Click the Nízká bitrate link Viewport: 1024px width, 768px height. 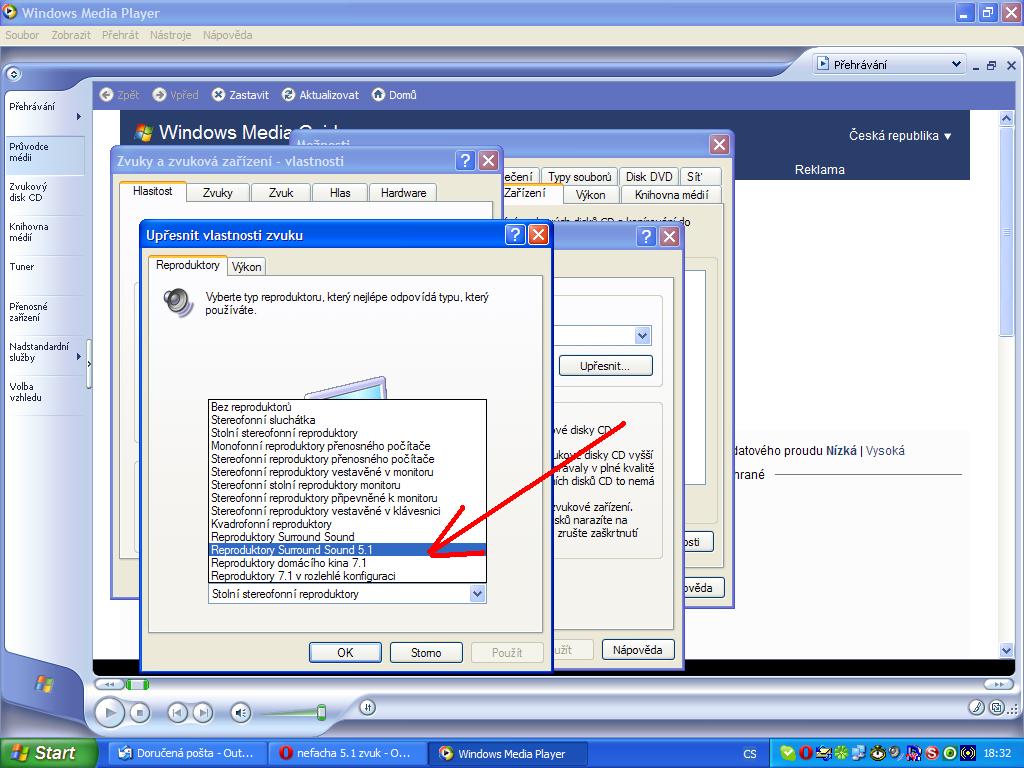click(841, 451)
